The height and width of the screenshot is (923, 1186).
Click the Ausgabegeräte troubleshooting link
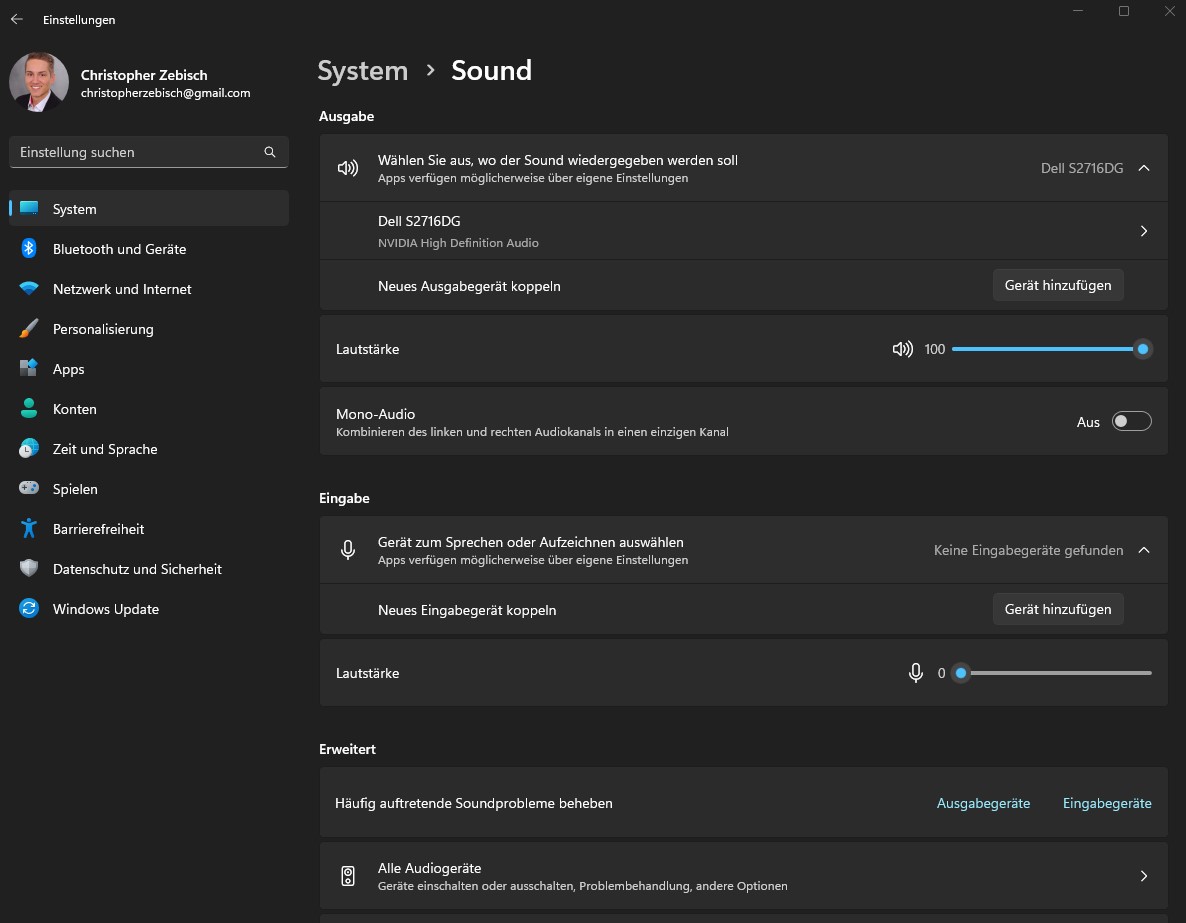point(983,803)
